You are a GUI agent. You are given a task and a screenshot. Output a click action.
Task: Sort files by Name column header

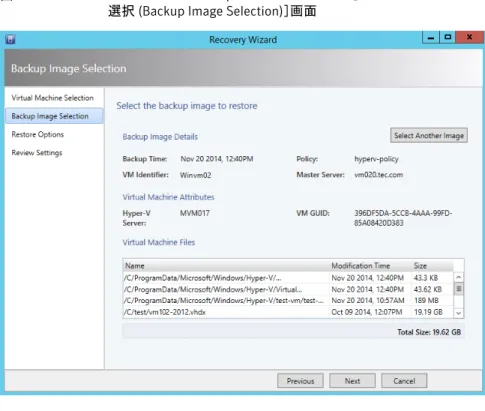(227, 266)
